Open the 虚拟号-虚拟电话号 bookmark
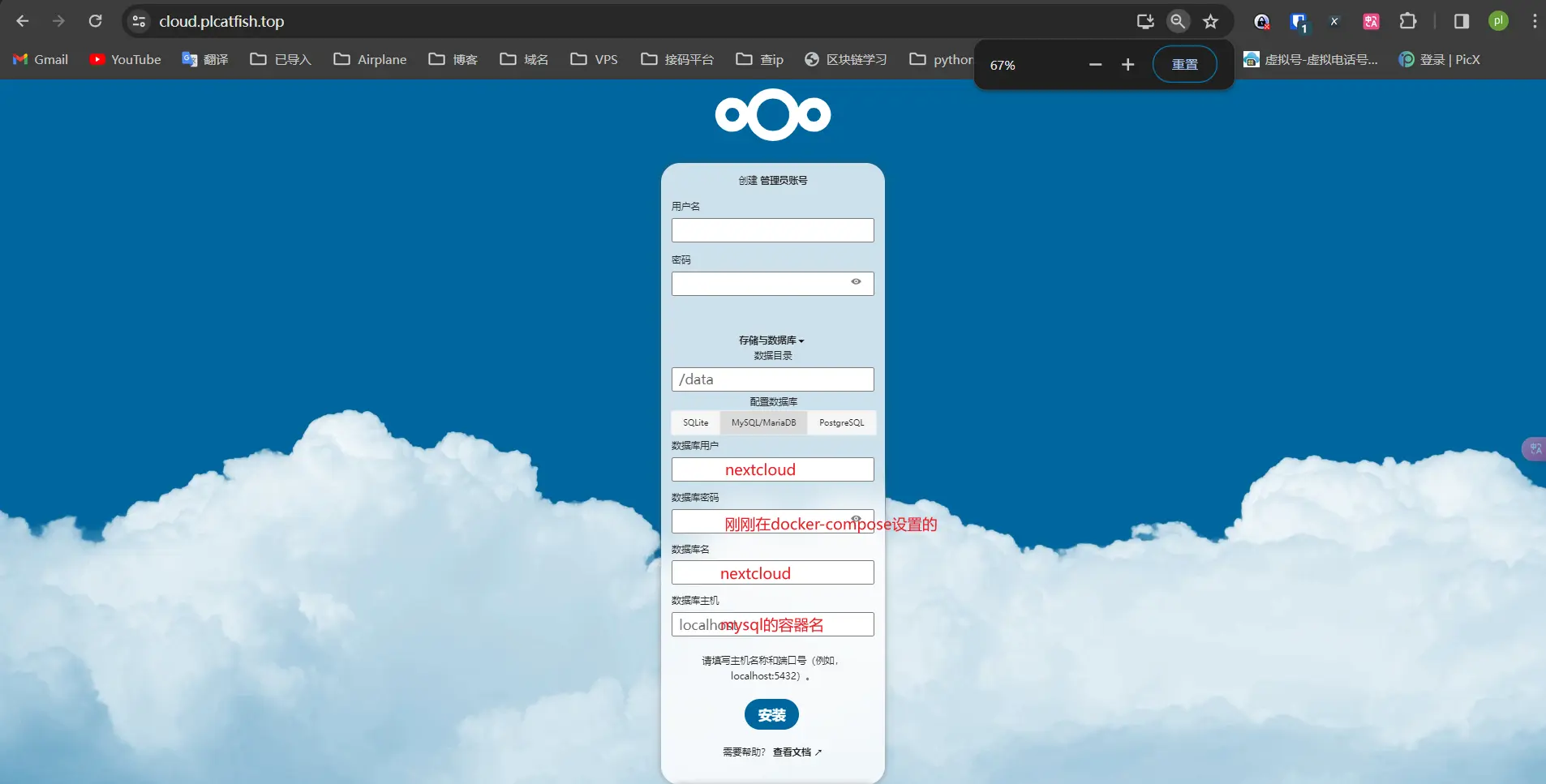1546x784 pixels. click(x=1311, y=59)
